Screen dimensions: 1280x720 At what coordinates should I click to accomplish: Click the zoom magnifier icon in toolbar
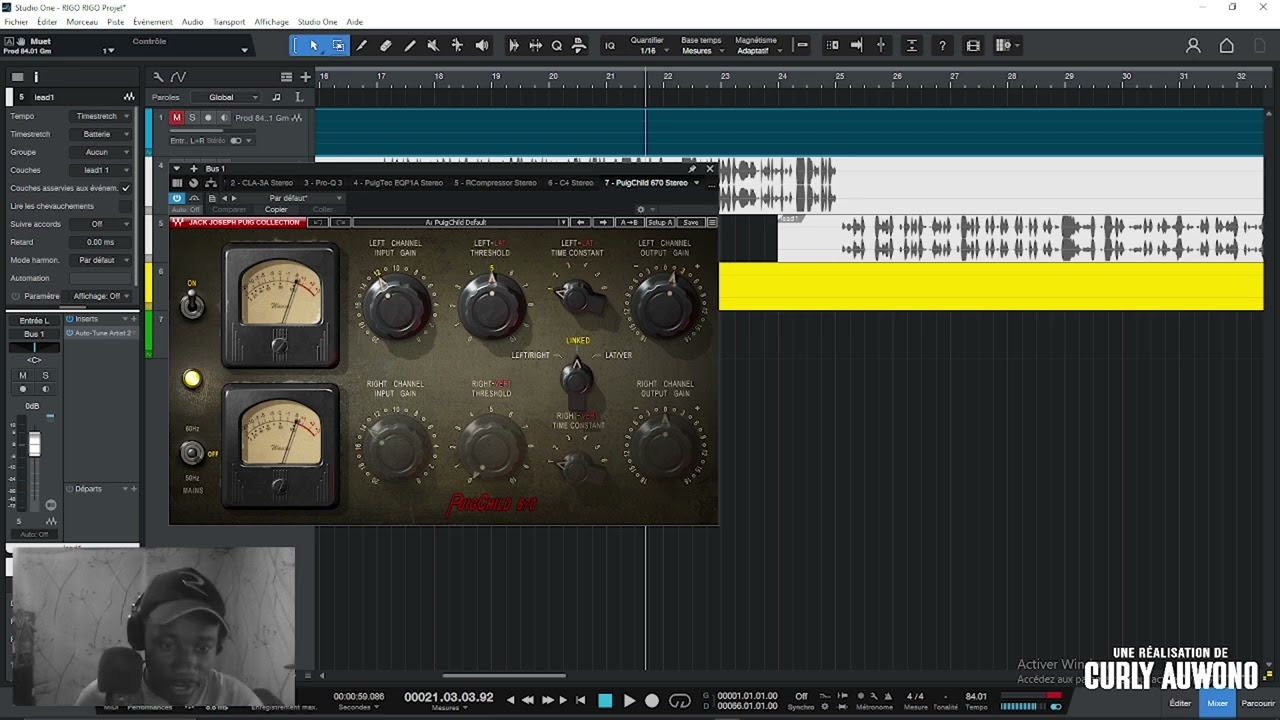coord(557,45)
